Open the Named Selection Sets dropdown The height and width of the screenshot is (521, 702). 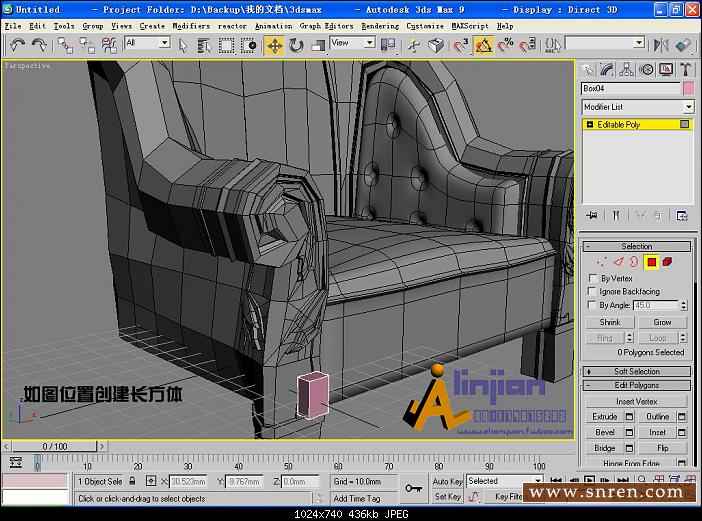point(605,43)
